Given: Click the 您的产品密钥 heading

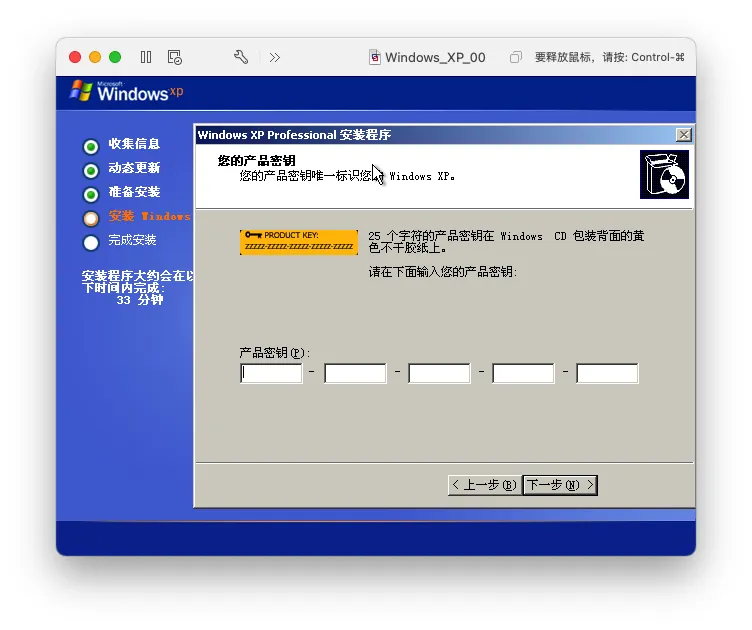Looking at the screenshot, I should (x=257, y=161).
